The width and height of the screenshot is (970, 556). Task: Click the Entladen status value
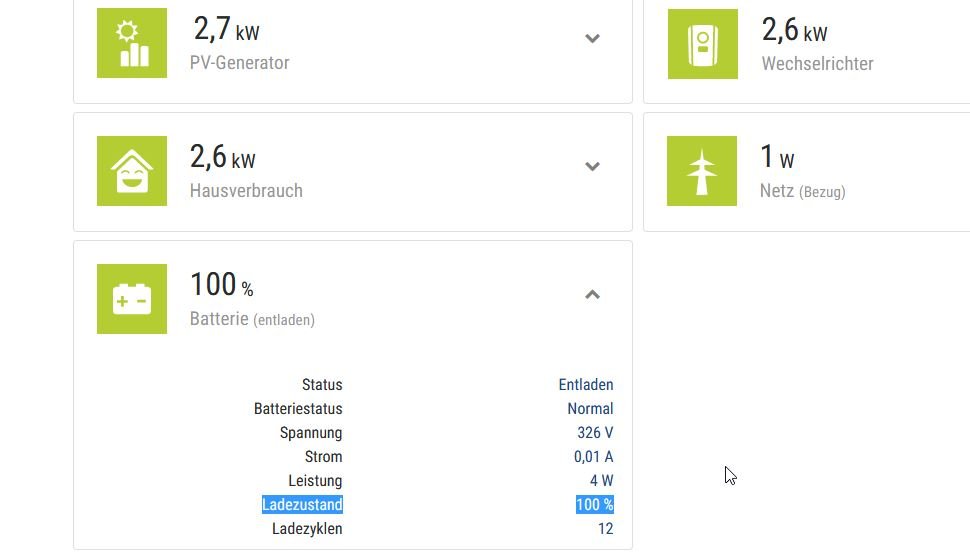pos(586,385)
